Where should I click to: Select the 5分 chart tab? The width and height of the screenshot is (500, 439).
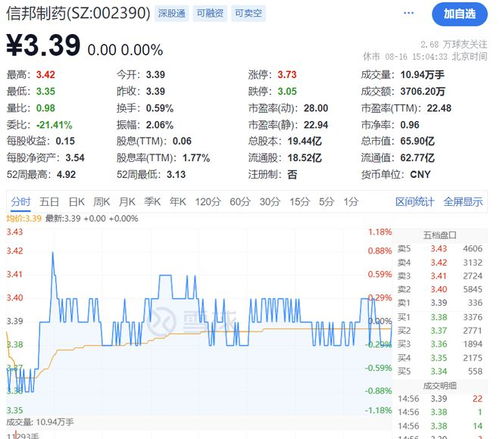[326, 202]
